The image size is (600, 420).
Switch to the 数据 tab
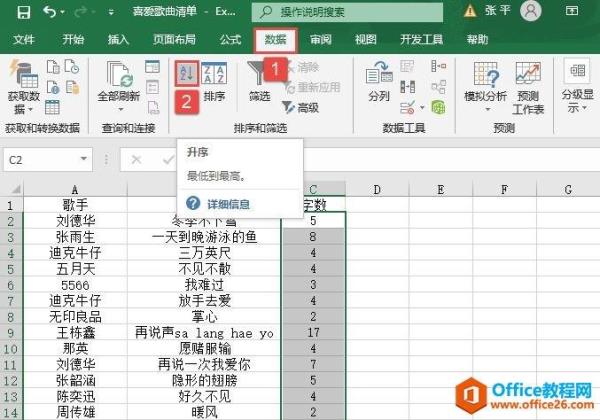(275, 40)
